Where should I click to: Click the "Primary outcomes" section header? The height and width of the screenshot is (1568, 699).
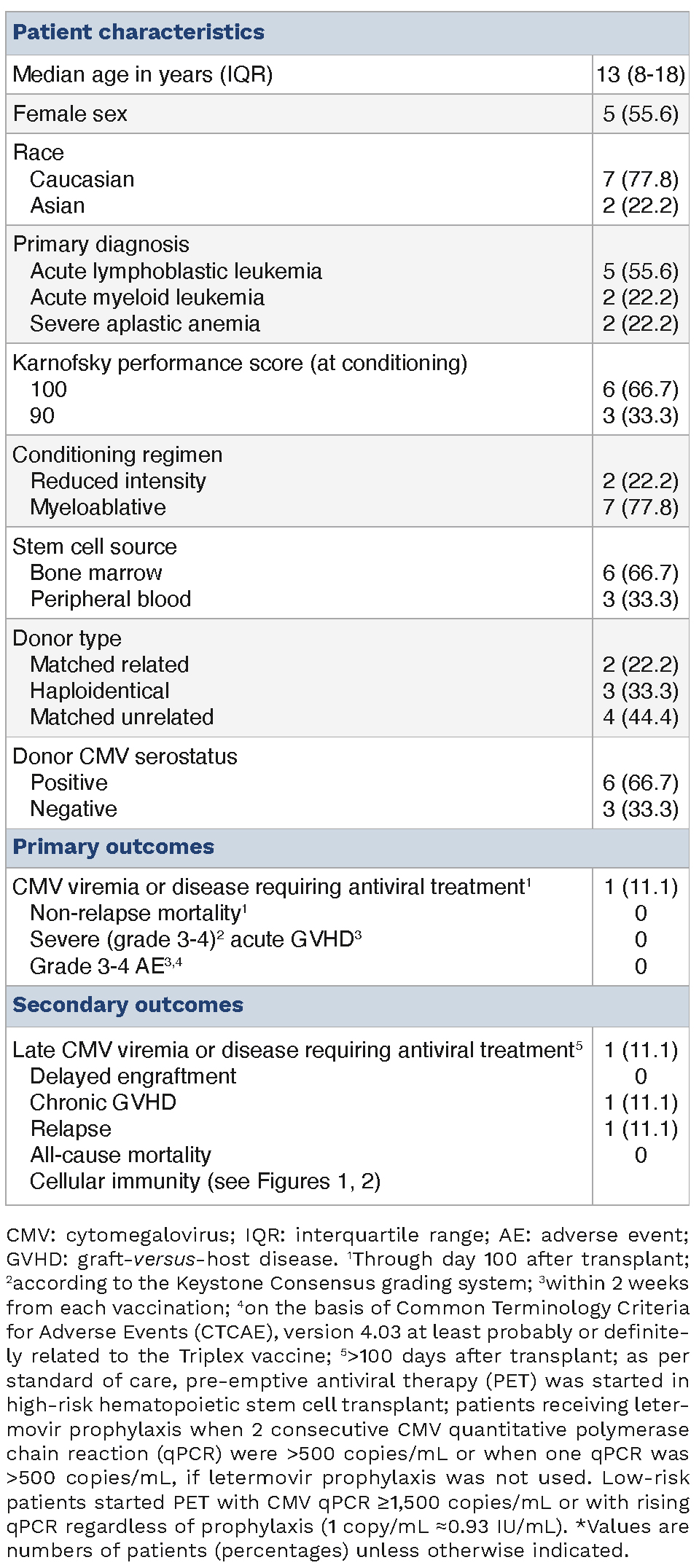coord(114,847)
